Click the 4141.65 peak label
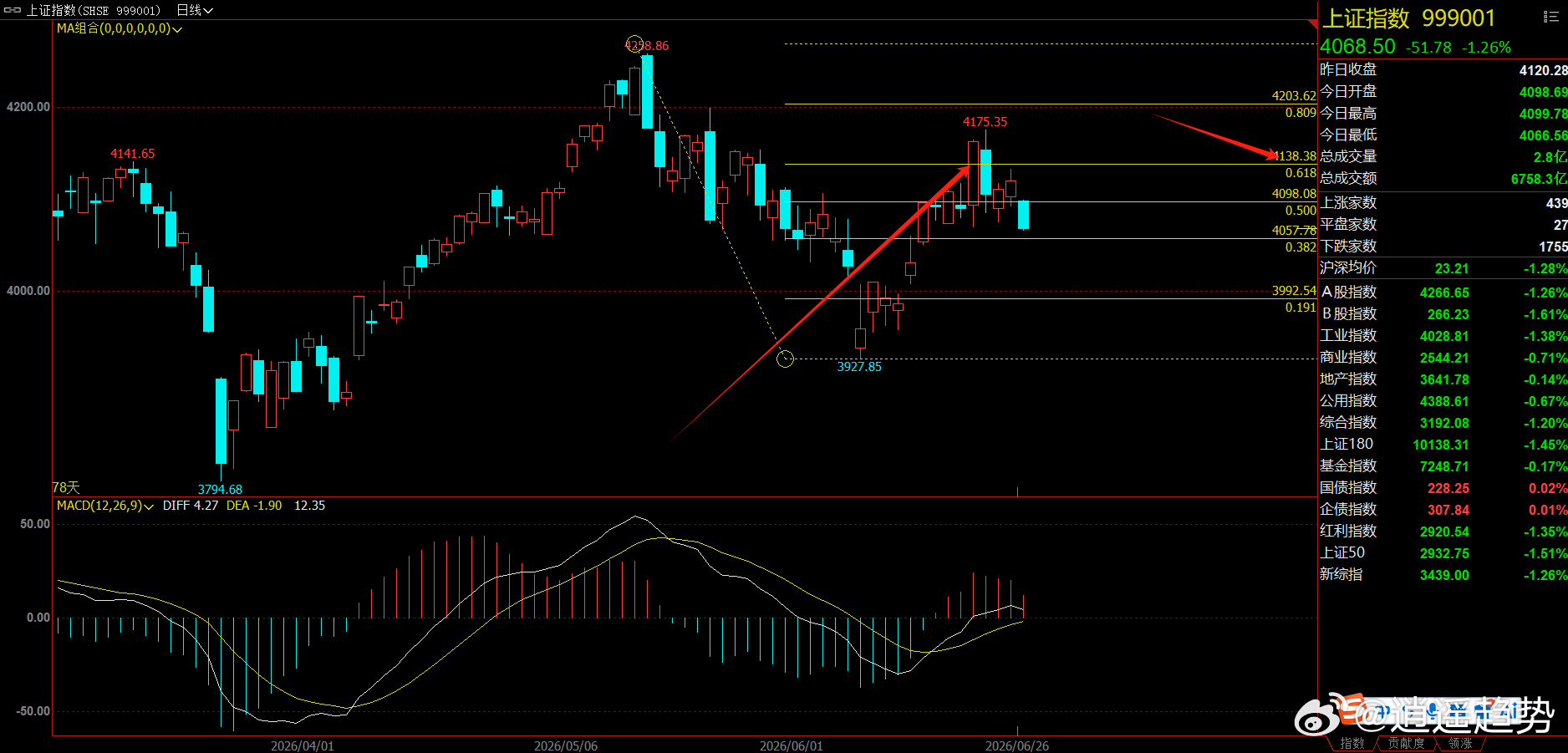 click(x=133, y=154)
